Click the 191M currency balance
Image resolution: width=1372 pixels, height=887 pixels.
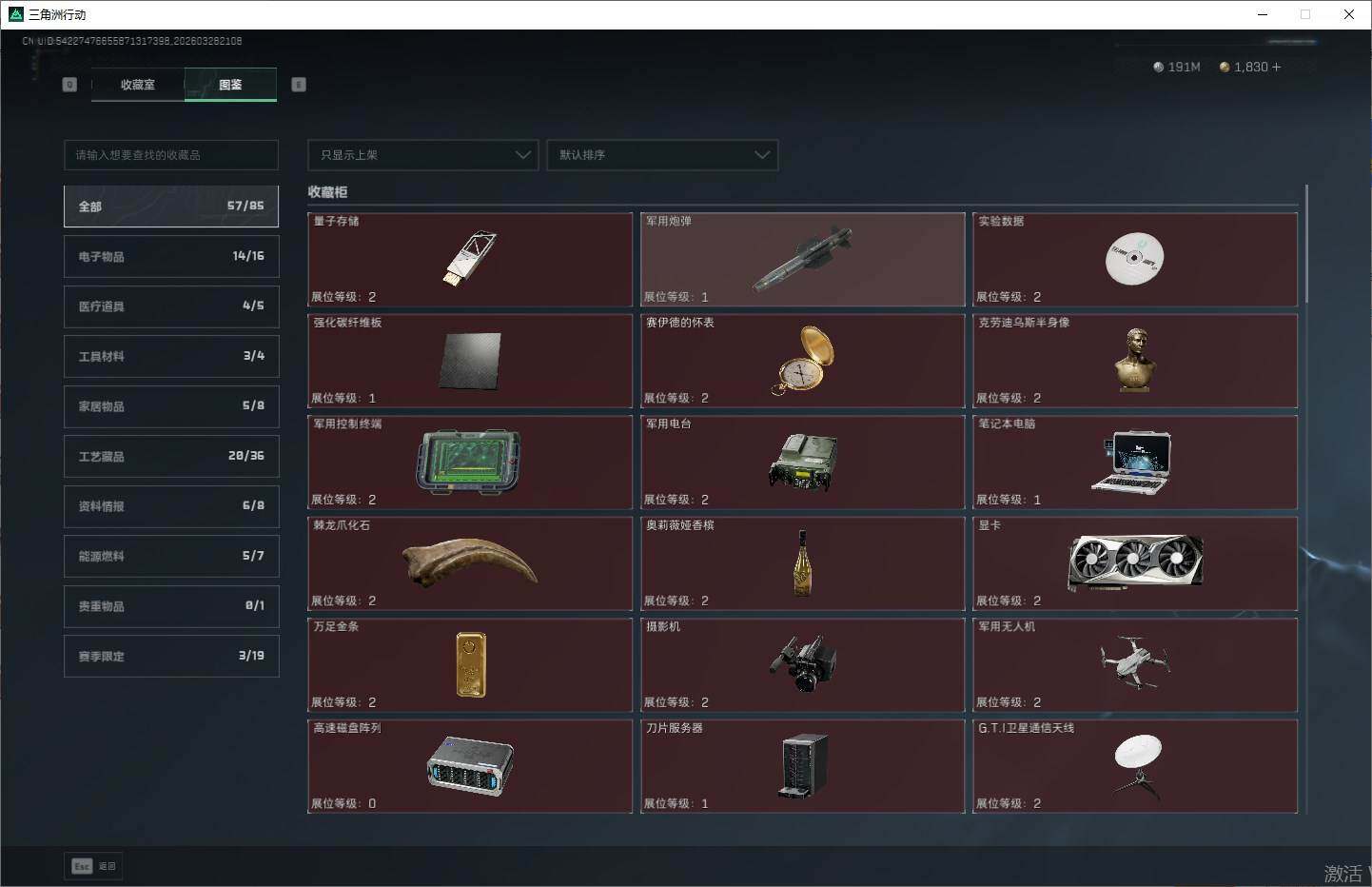click(x=1176, y=68)
